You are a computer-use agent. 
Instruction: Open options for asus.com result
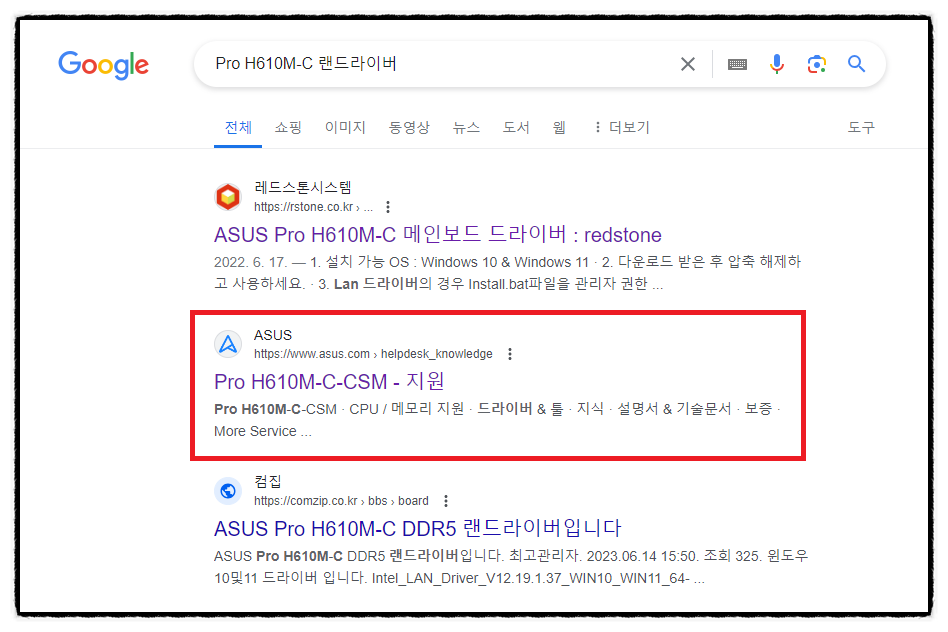coord(510,354)
